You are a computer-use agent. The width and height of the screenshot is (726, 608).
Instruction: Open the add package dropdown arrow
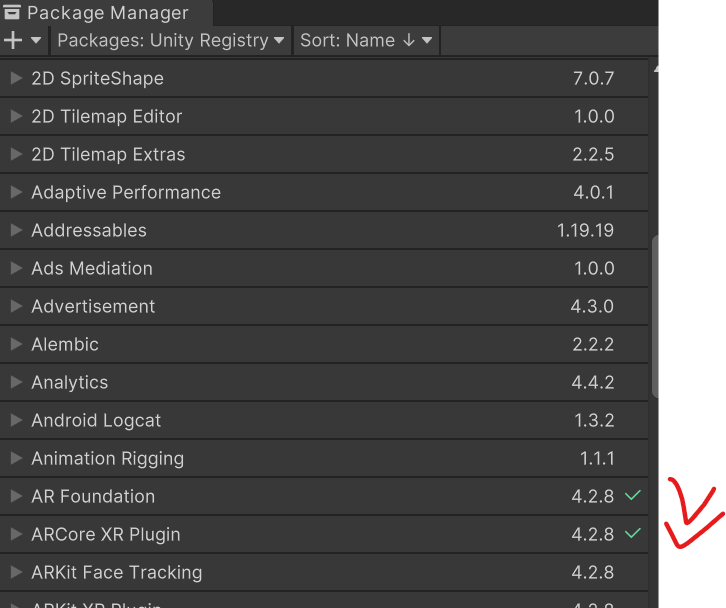click(x=36, y=40)
